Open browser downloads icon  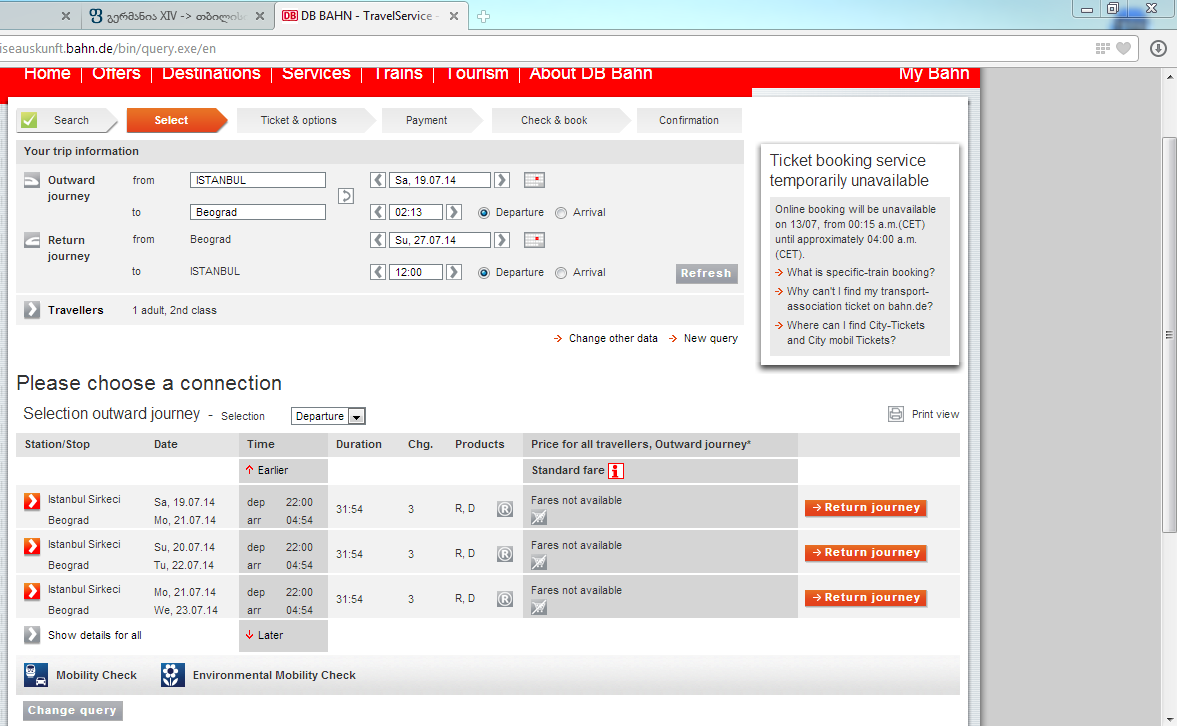[1158, 49]
